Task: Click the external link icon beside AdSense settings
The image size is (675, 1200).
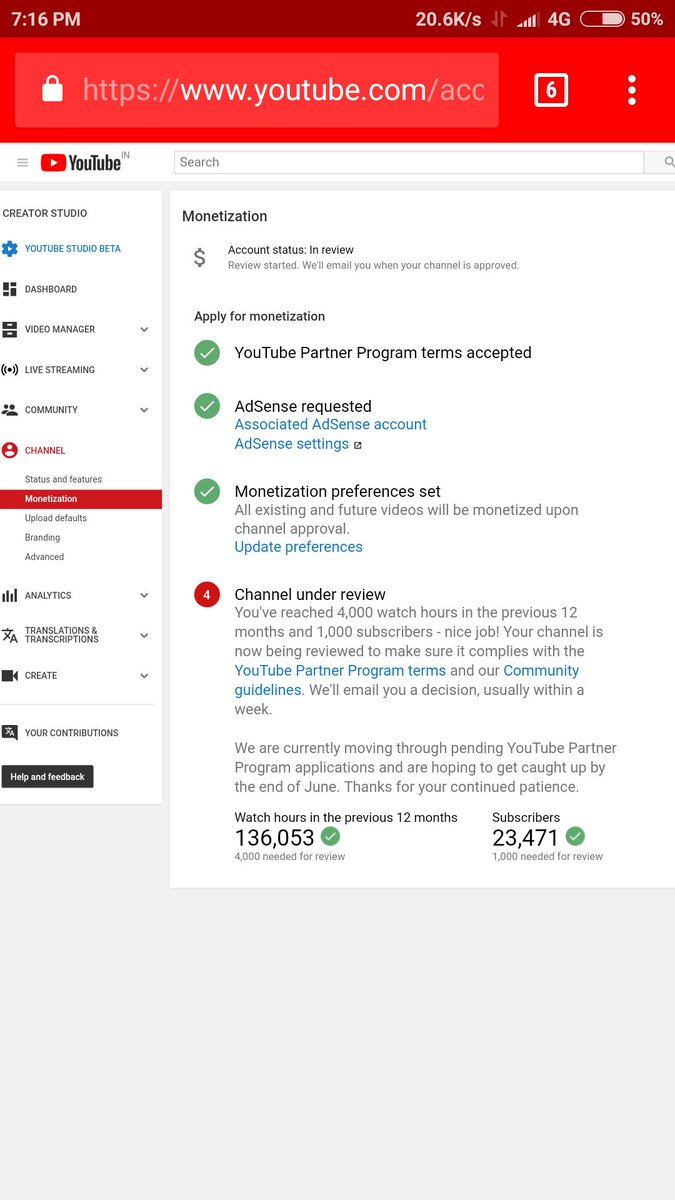Action: (358, 445)
